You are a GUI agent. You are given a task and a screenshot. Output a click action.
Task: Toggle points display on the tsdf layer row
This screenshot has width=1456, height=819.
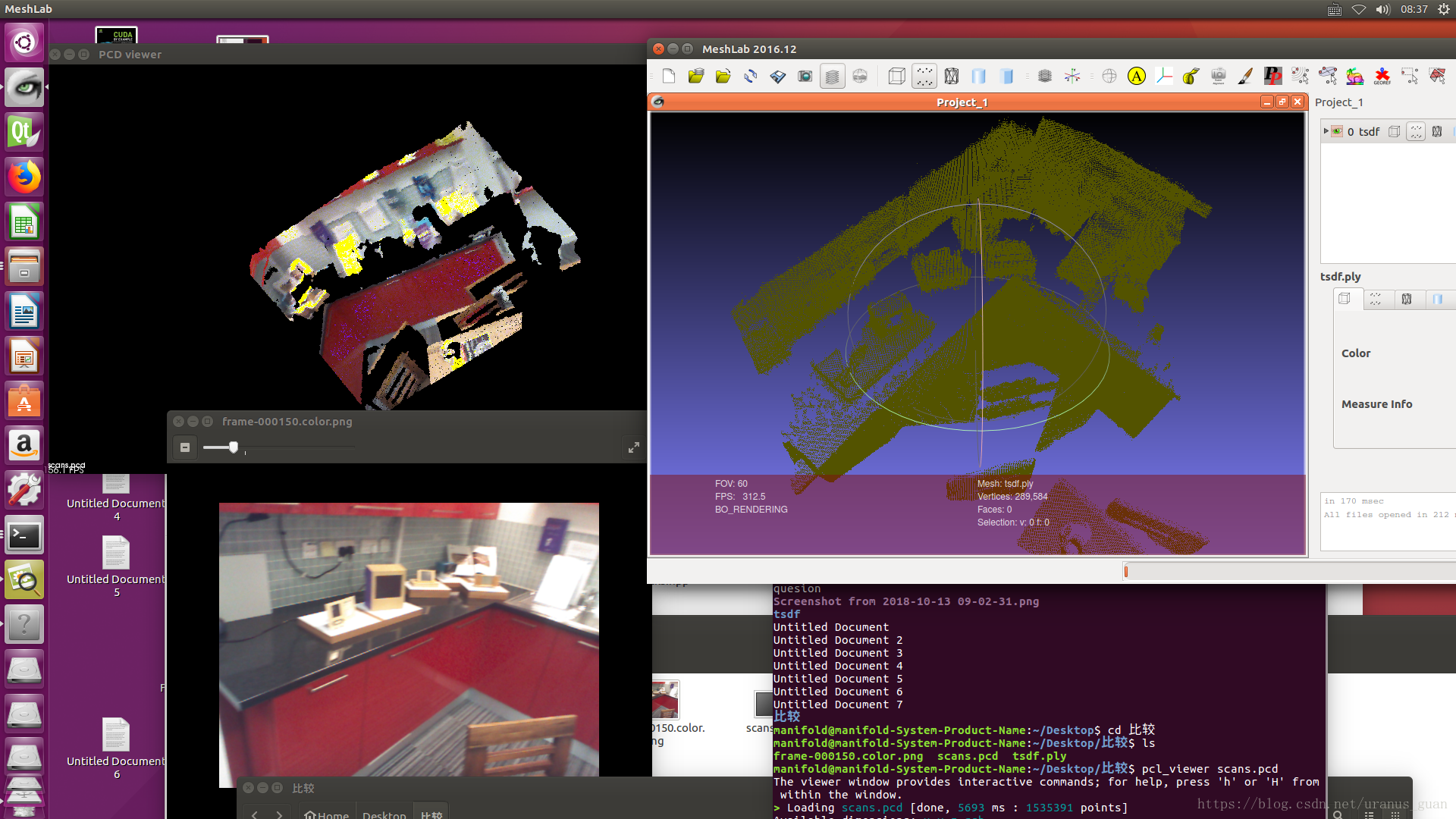pos(1416,131)
